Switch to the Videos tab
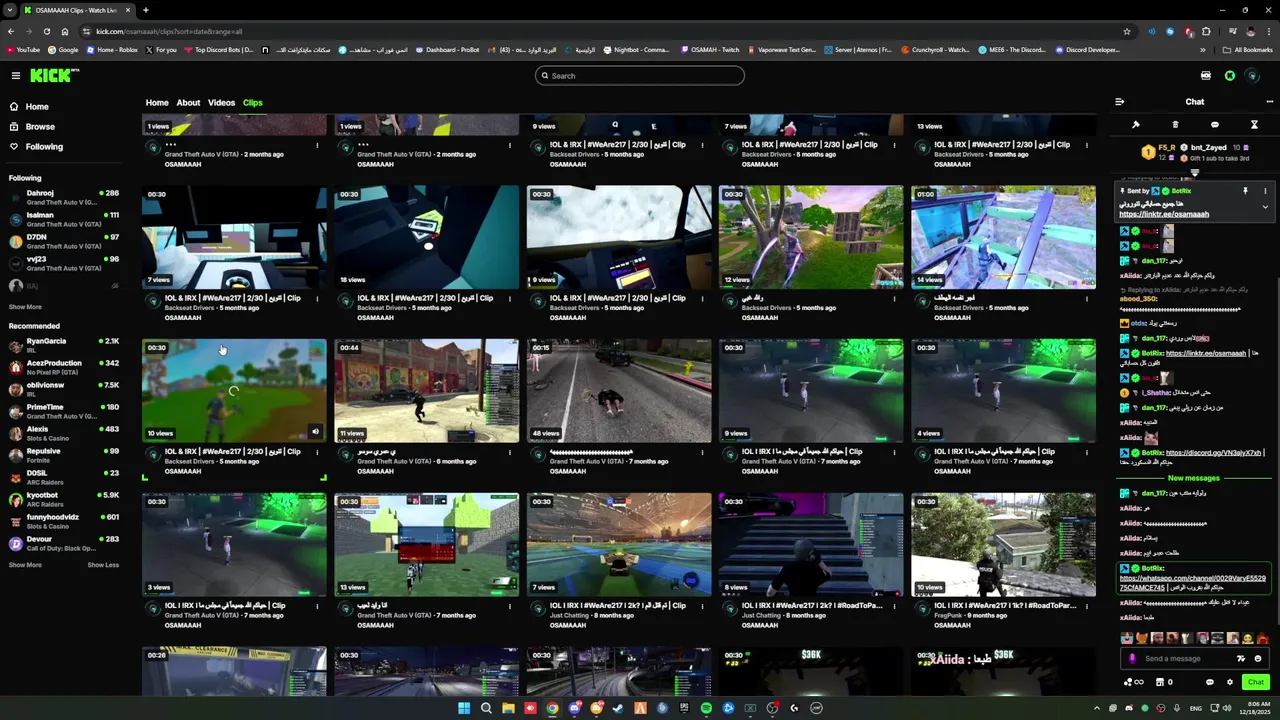The height and width of the screenshot is (720, 1280). click(x=221, y=103)
